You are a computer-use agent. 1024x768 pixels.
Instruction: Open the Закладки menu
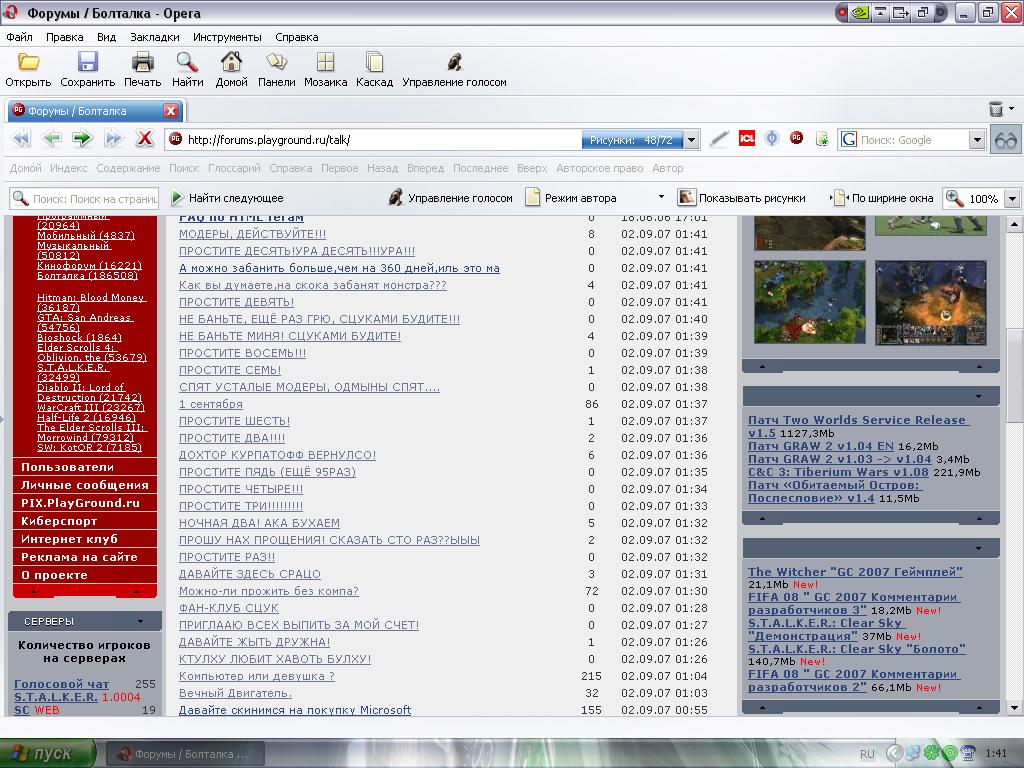[155, 37]
